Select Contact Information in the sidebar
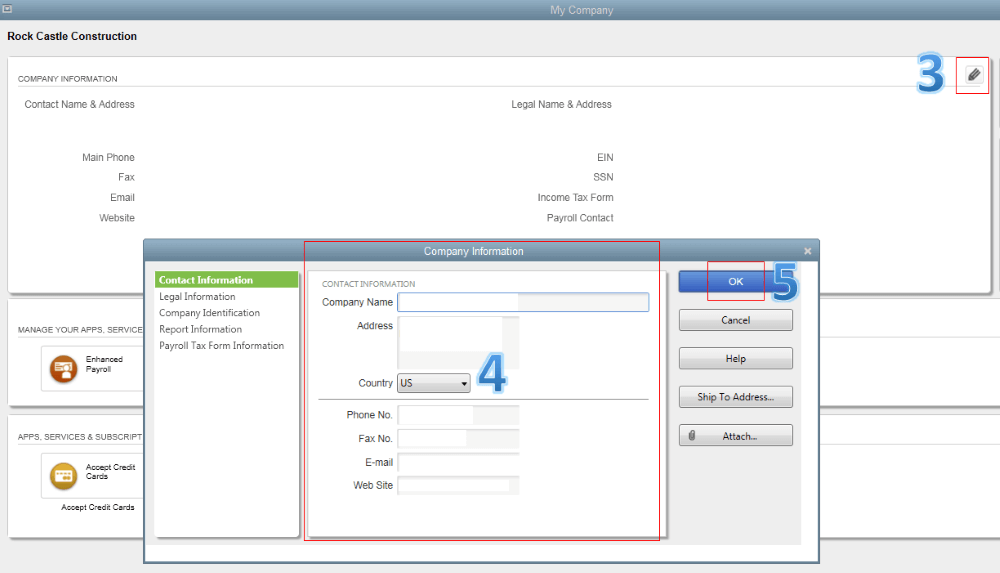Viewport: 1000px width, 573px height. [x=206, y=280]
